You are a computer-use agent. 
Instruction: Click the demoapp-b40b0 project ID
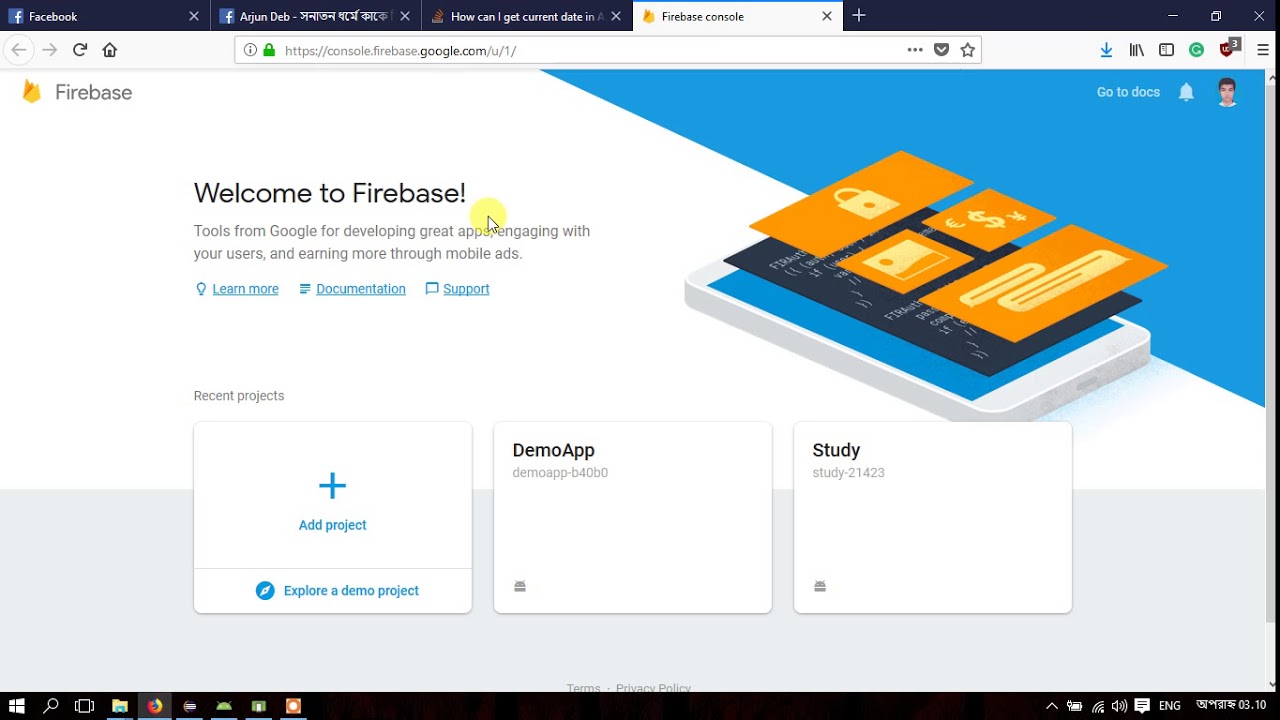click(x=560, y=473)
